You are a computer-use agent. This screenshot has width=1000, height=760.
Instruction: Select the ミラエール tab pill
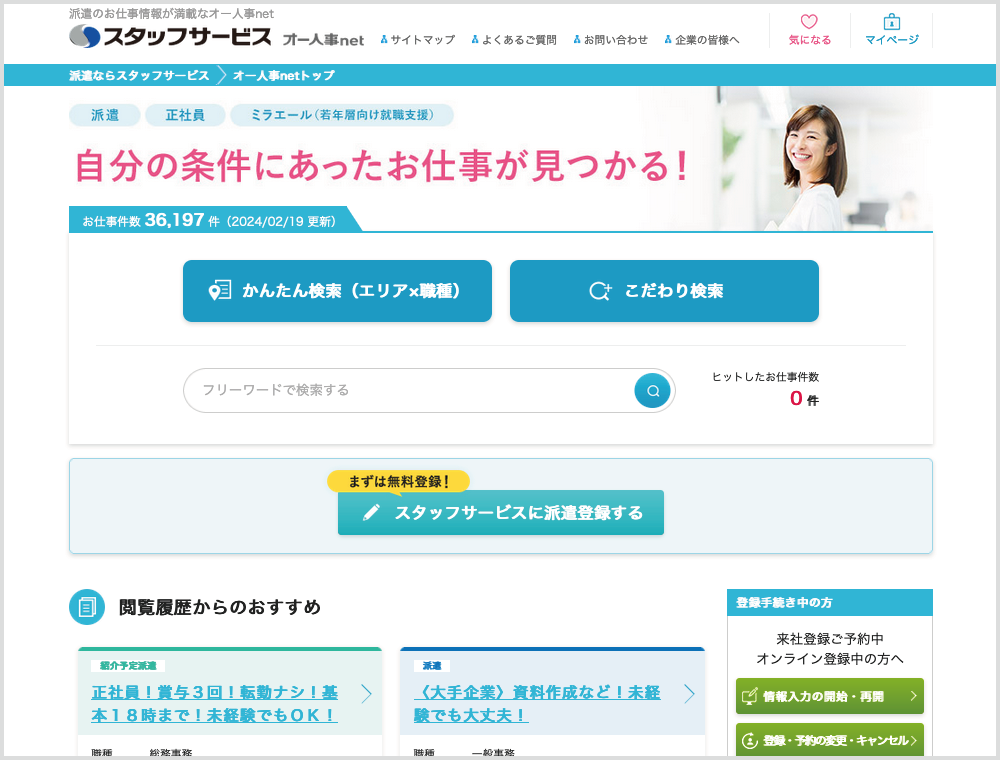(x=342, y=115)
